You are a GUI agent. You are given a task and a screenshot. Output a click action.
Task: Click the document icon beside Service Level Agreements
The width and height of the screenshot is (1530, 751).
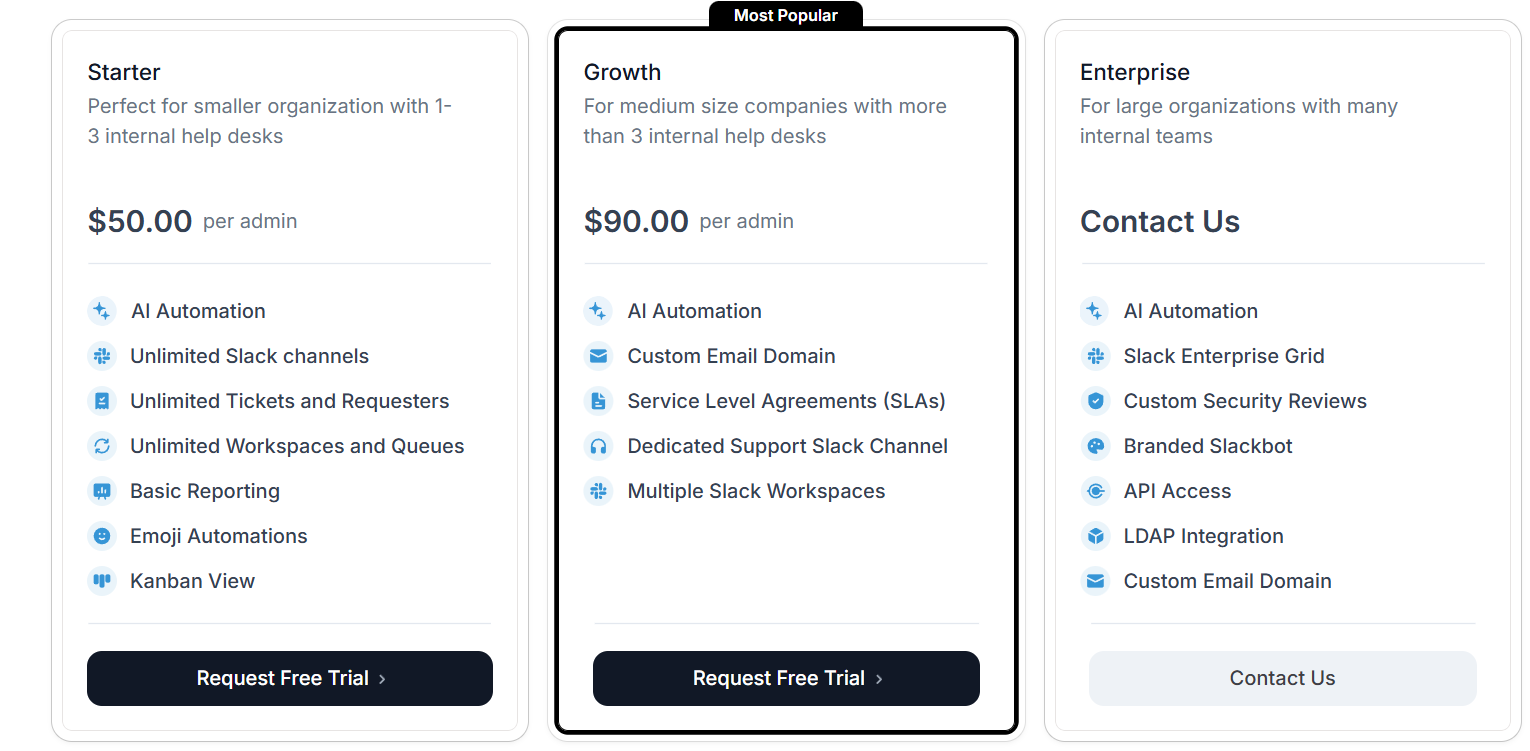pos(598,401)
